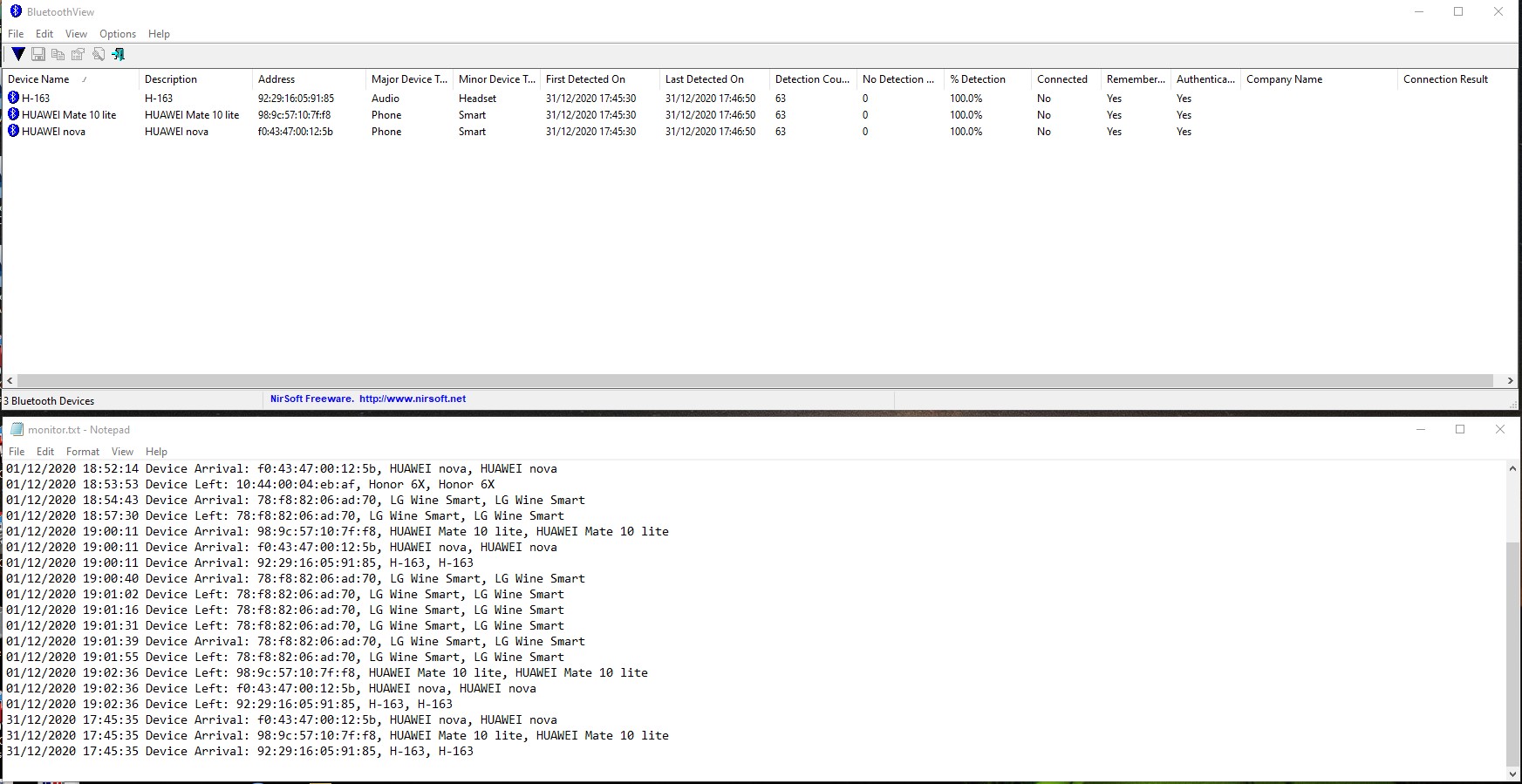Click the up arrow of Notepad scrollbar

(x=1512, y=468)
